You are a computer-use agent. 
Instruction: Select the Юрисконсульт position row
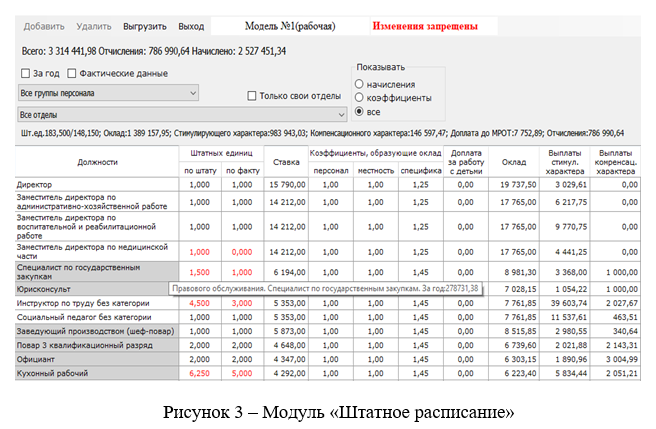click(97, 289)
